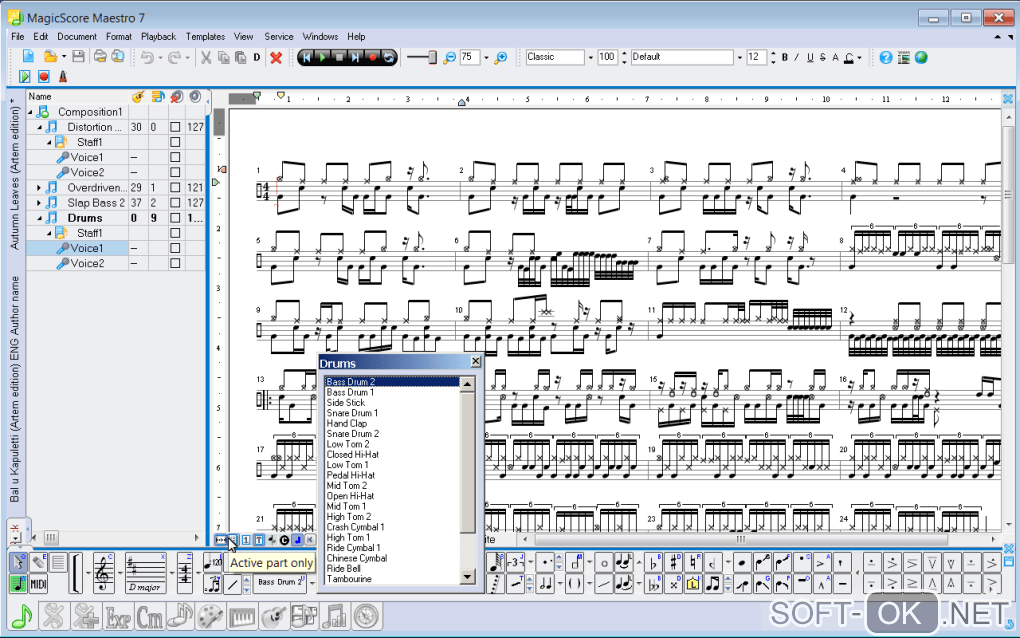The height and width of the screenshot is (638, 1020).
Task: Rewind playback to the start
Action: (306, 57)
